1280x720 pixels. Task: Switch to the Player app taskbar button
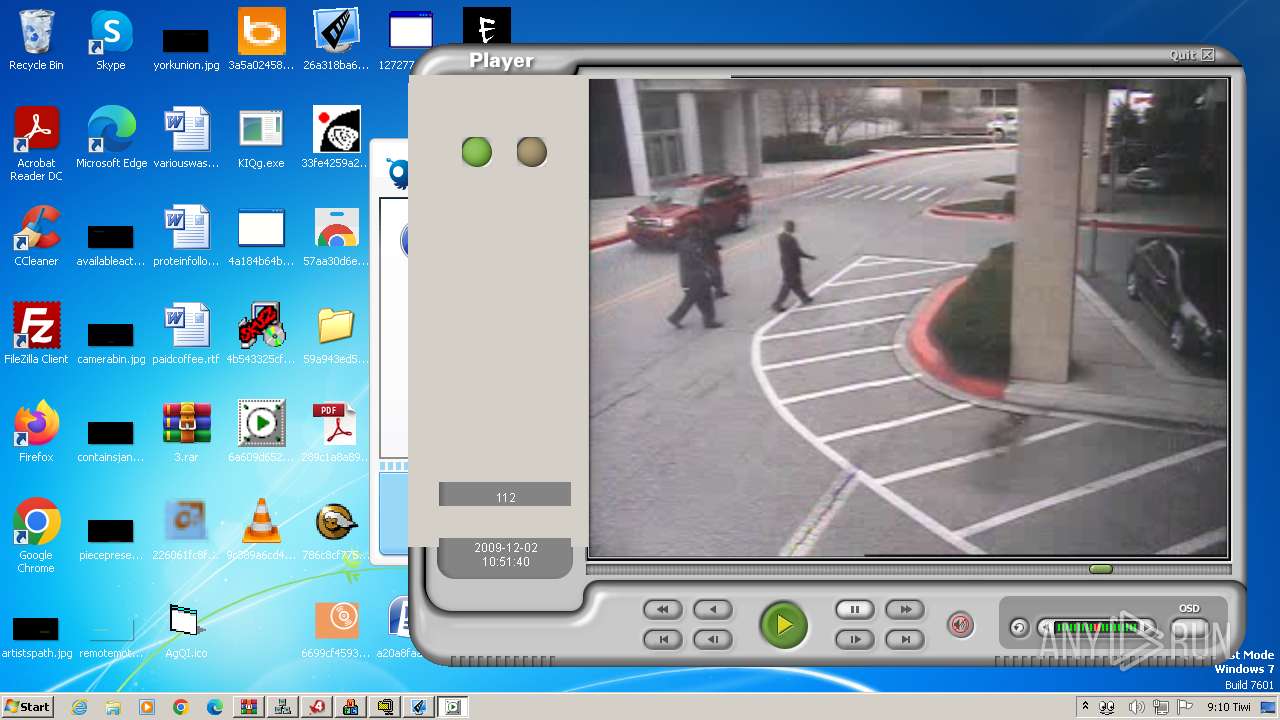pyautogui.click(x=453, y=707)
